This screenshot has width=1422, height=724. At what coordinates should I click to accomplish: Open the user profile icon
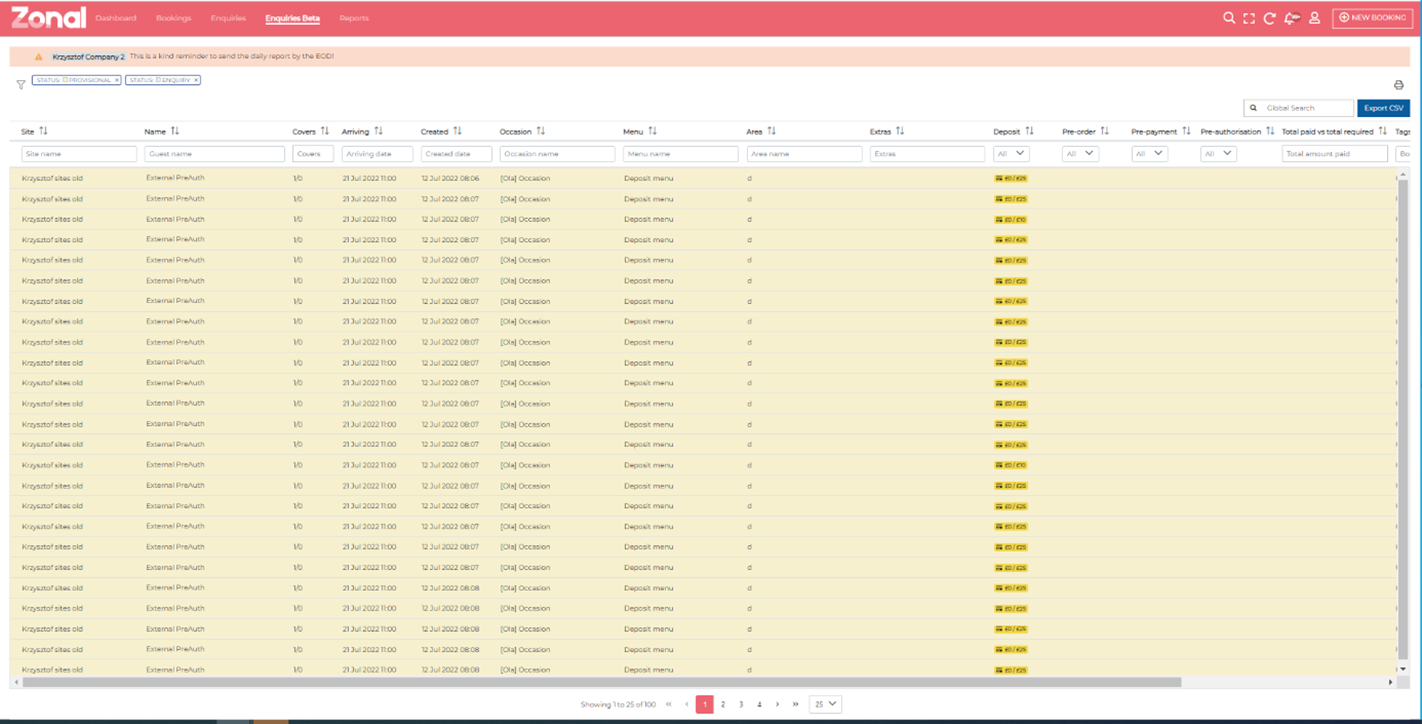(1314, 18)
